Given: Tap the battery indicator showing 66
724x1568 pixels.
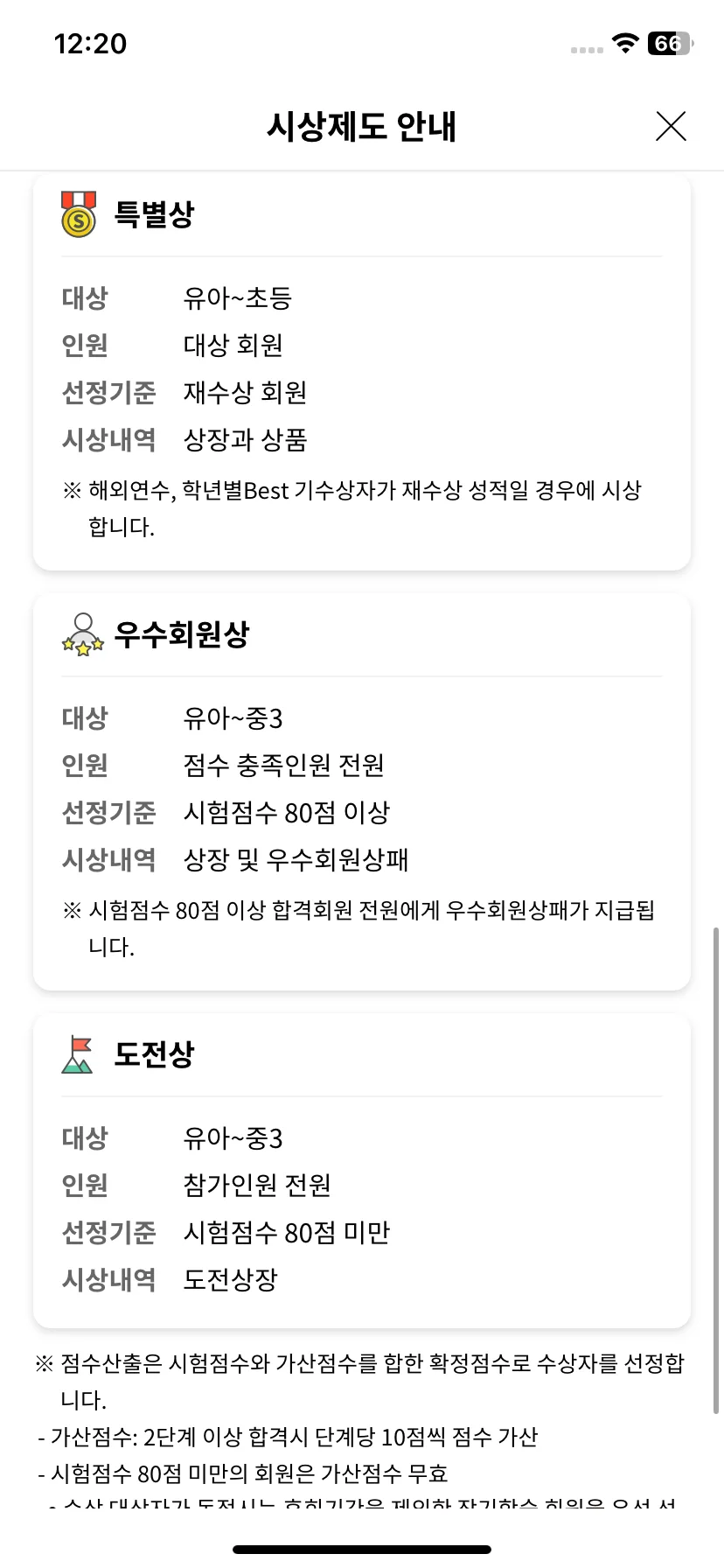Looking at the screenshot, I should (x=670, y=43).
